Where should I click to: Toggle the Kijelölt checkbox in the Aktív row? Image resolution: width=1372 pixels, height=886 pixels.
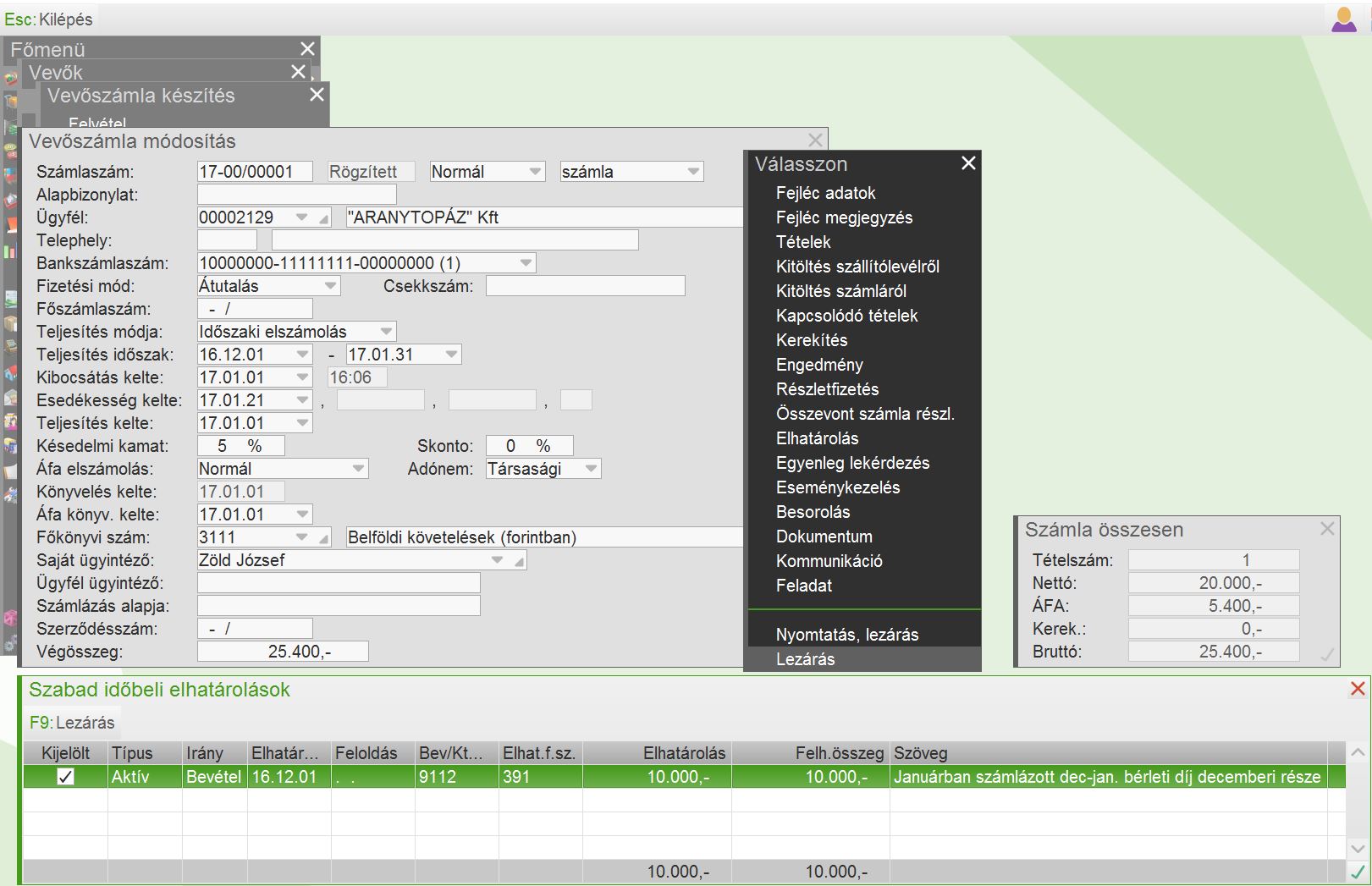tap(65, 777)
